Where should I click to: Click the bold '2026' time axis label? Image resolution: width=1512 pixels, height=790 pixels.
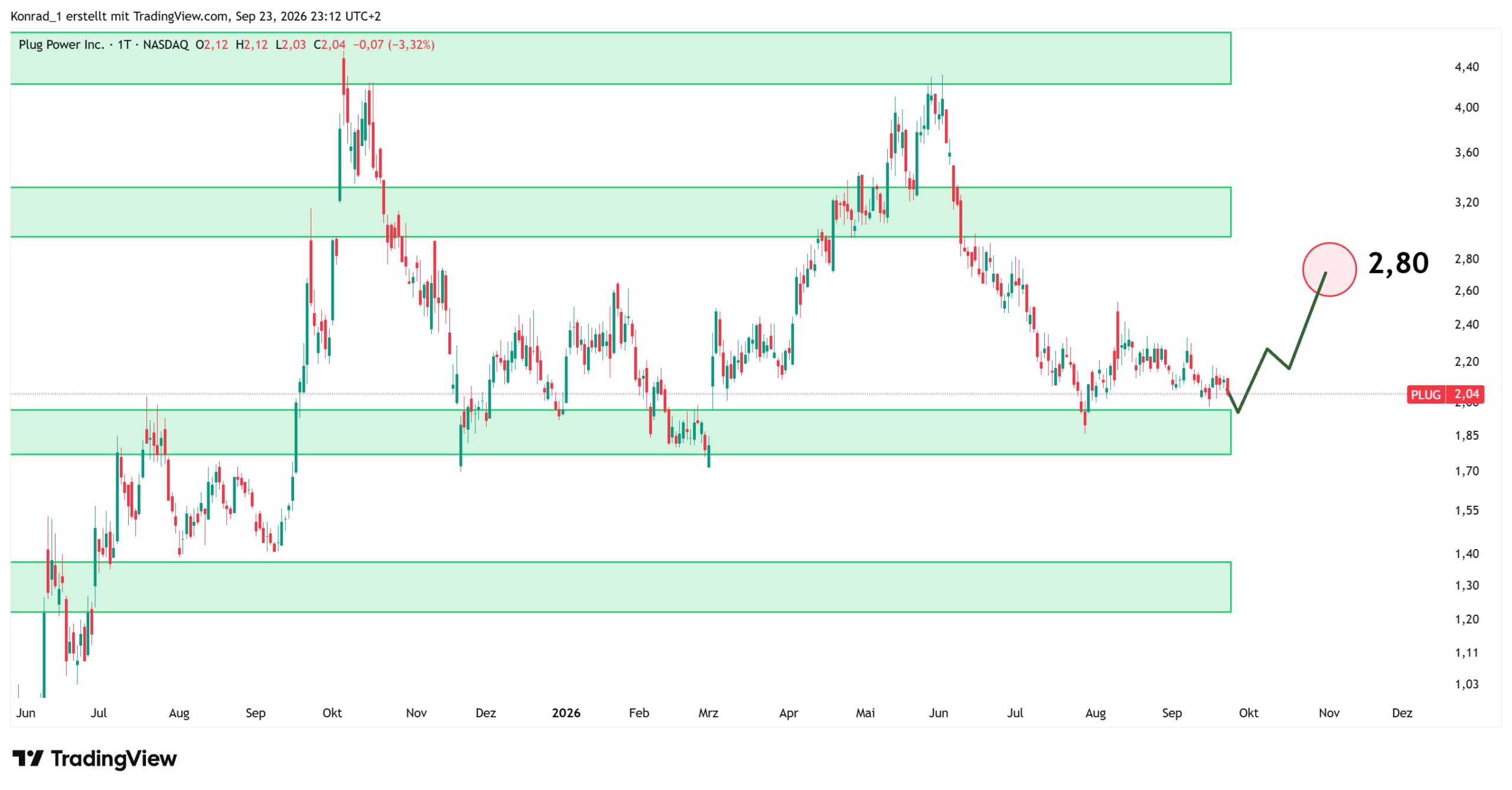(565, 713)
